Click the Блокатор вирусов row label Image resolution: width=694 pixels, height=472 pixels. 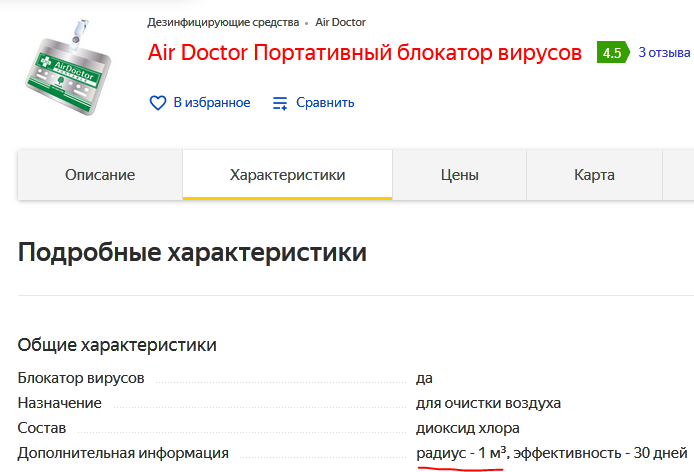(81, 378)
